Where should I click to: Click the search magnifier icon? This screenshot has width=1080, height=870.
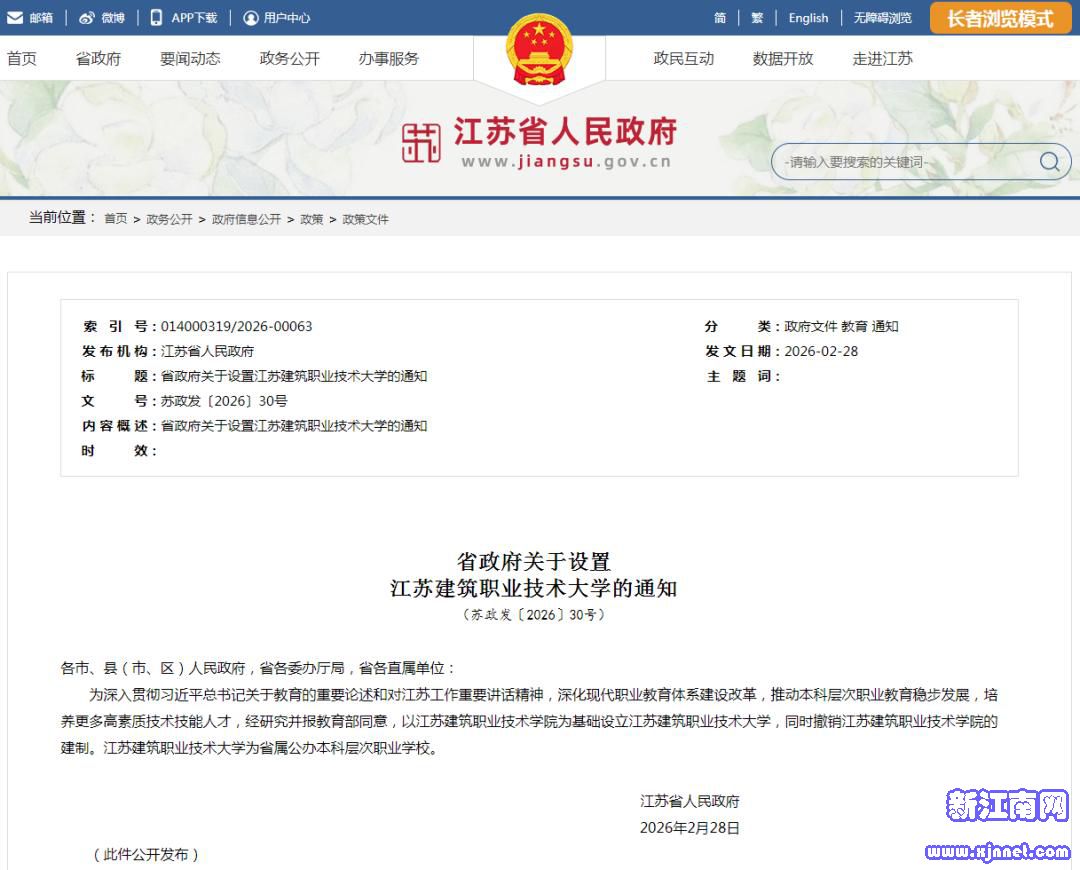[x=1049, y=162]
